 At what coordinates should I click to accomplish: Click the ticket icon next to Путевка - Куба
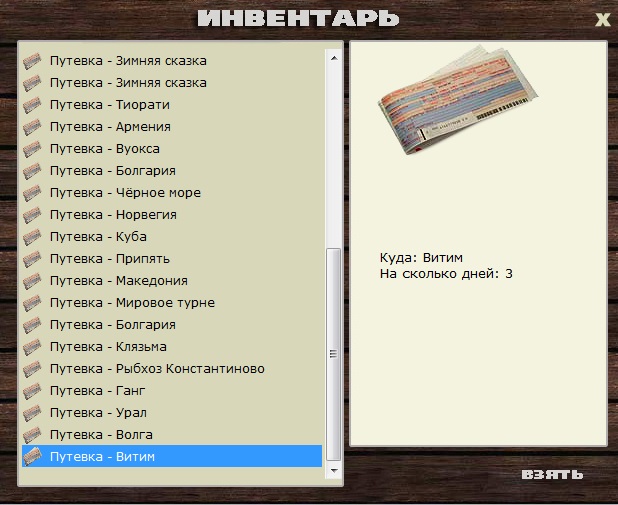click(32, 237)
